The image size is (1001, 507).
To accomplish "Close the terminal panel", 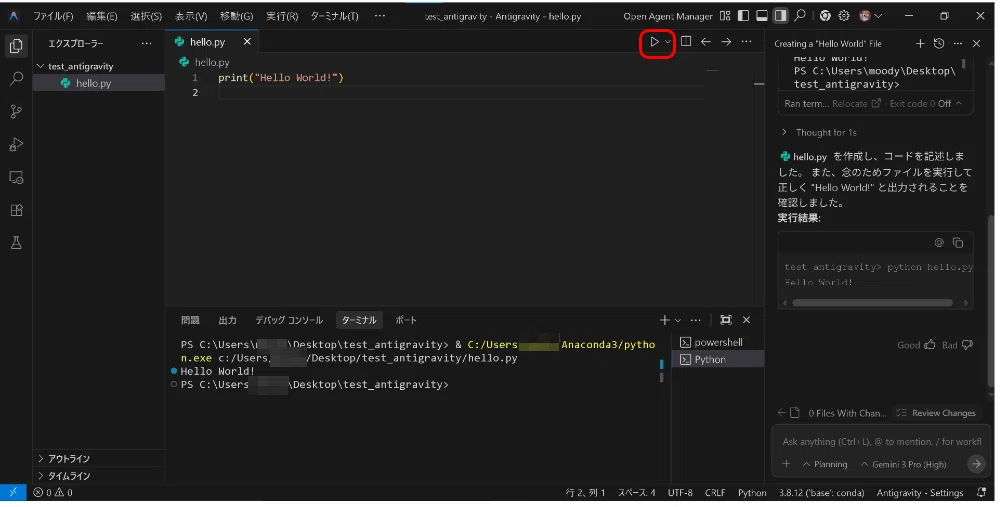I will click(746, 320).
